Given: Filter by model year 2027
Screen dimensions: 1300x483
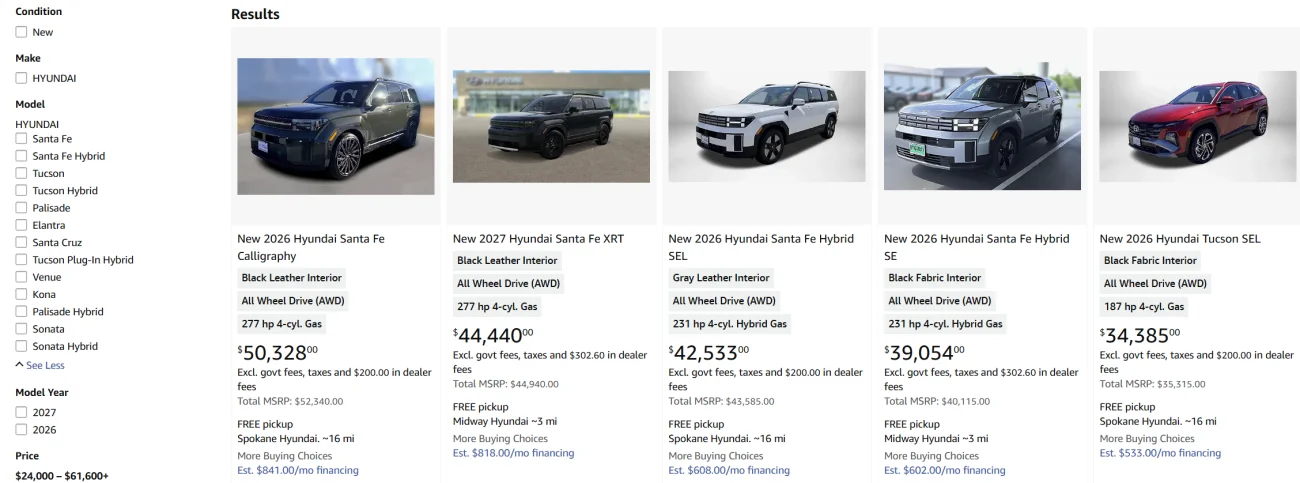Looking at the screenshot, I should (21, 412).
